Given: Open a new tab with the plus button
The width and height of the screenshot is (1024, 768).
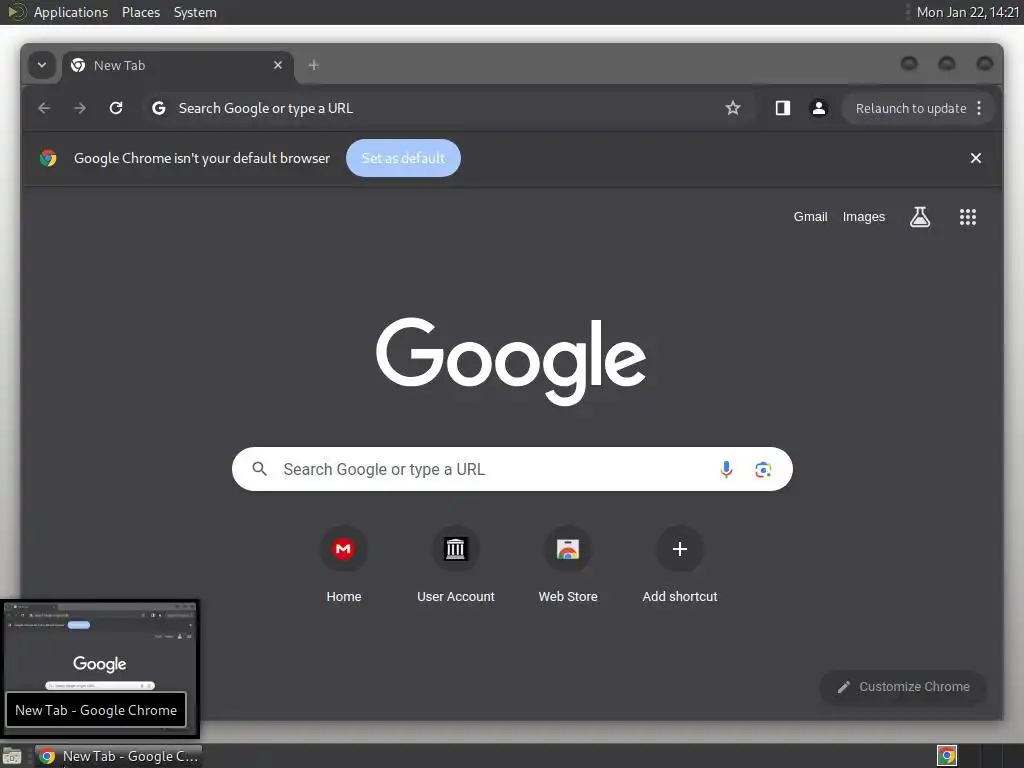Looking at the screenshot, I should [313, 65].
